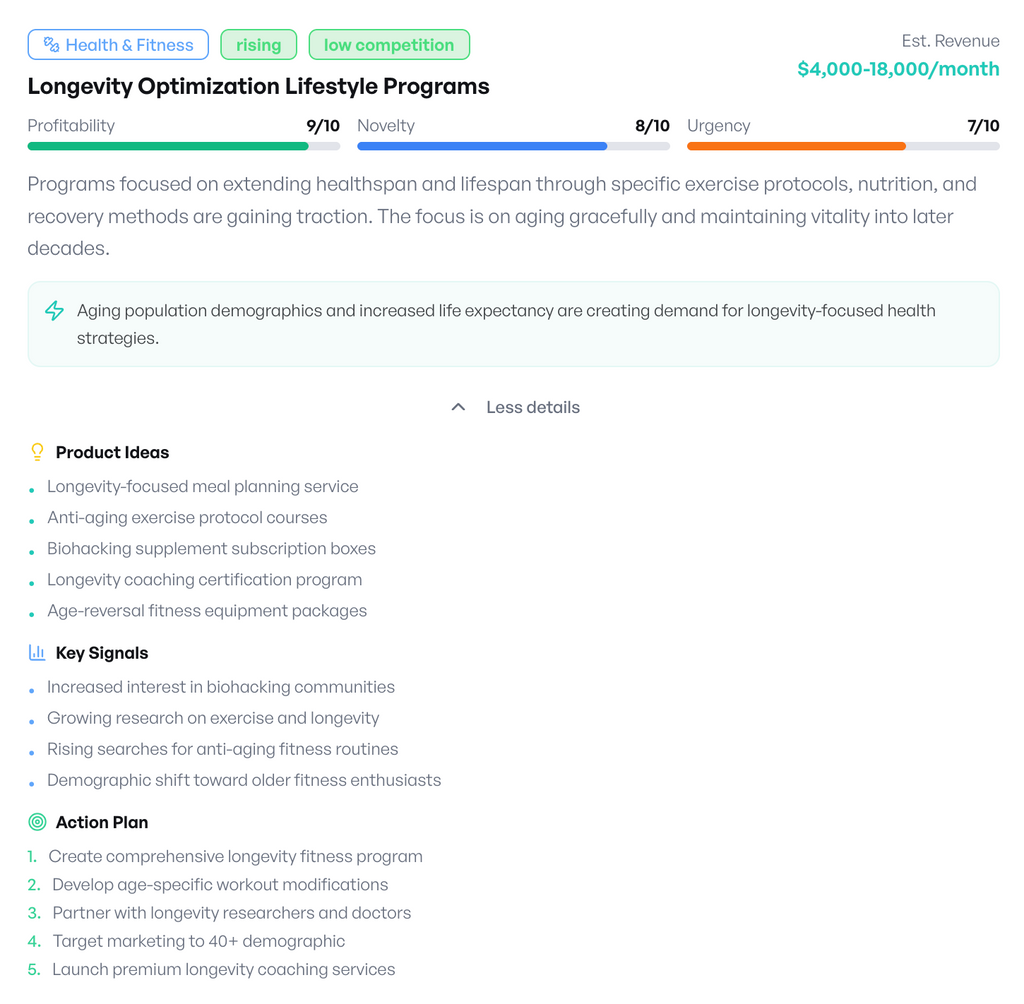The image size is (1024, 1004).
Task: Click the rising trend badge
Action: [259, 44]
